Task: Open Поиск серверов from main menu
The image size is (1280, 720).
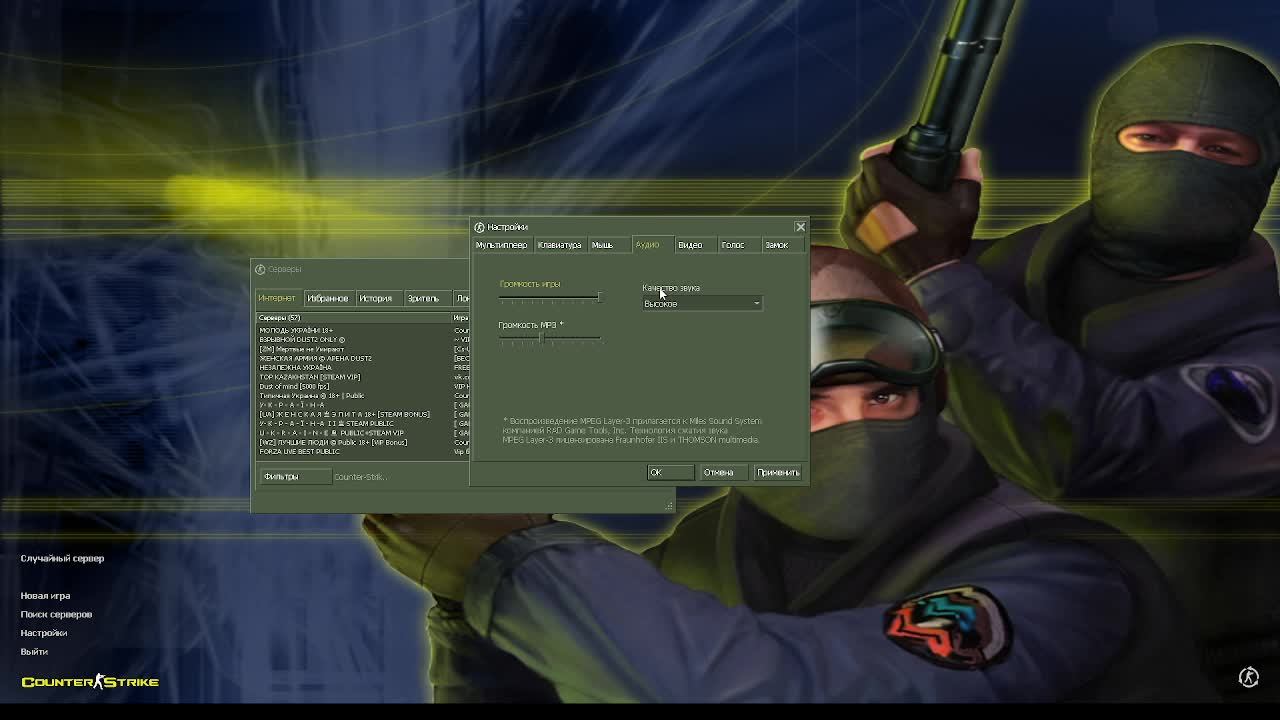Action: pyautogui.click(x=56, y=614)
